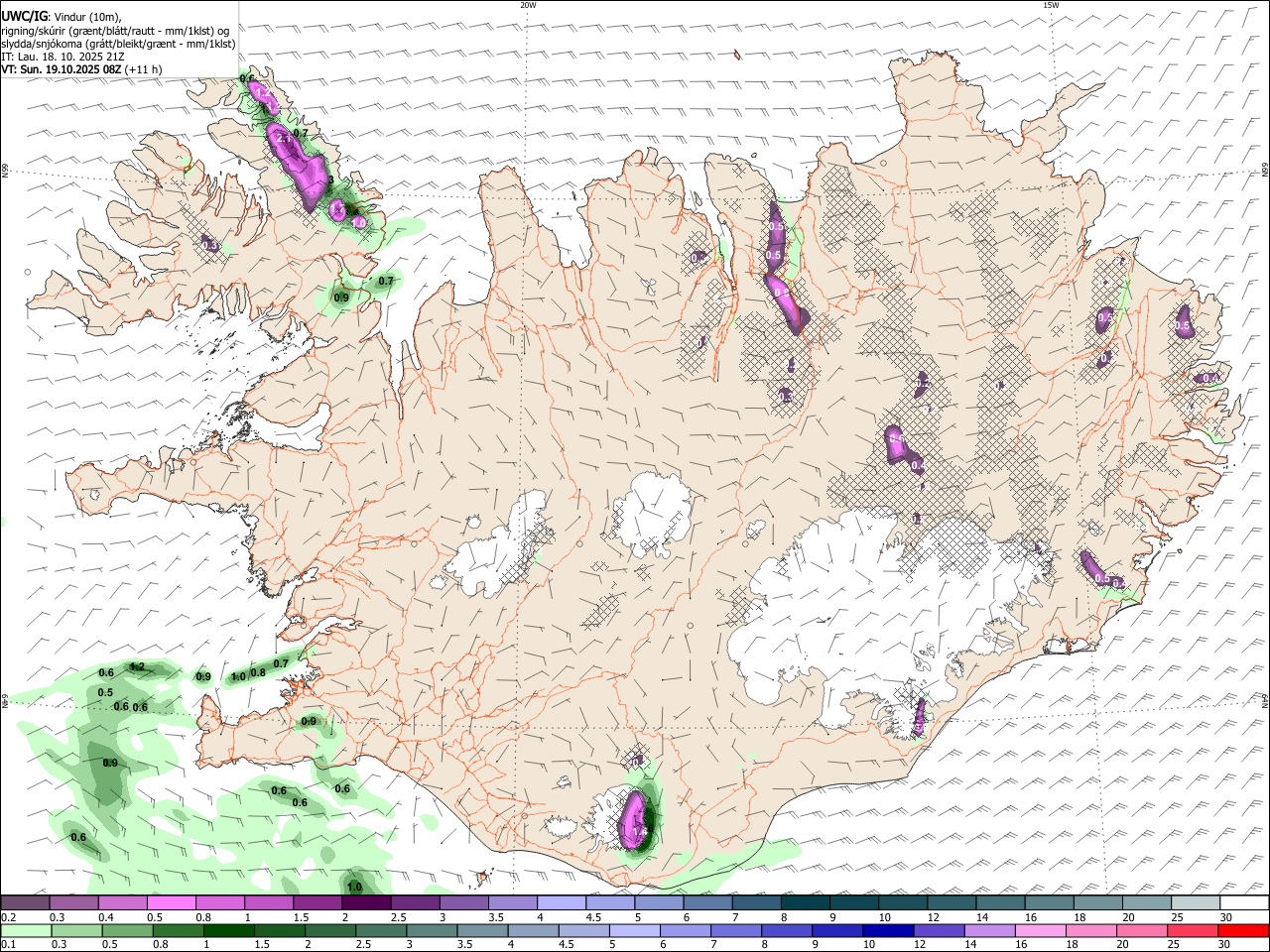This screenshot has width=1270, height=952.
Task: Click the 'slydda/snjókoma' legend description line
Action: [118, 44]
